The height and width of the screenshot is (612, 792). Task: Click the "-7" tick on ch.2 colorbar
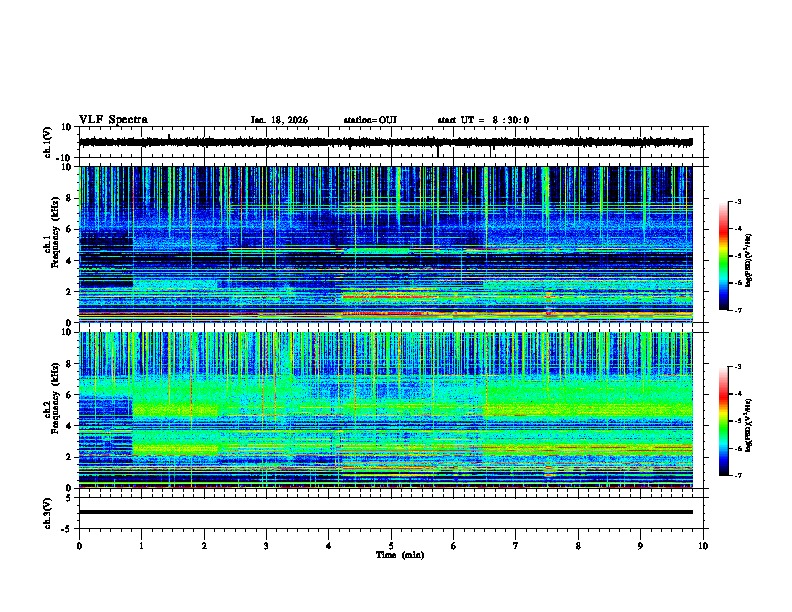coord(737,475)
